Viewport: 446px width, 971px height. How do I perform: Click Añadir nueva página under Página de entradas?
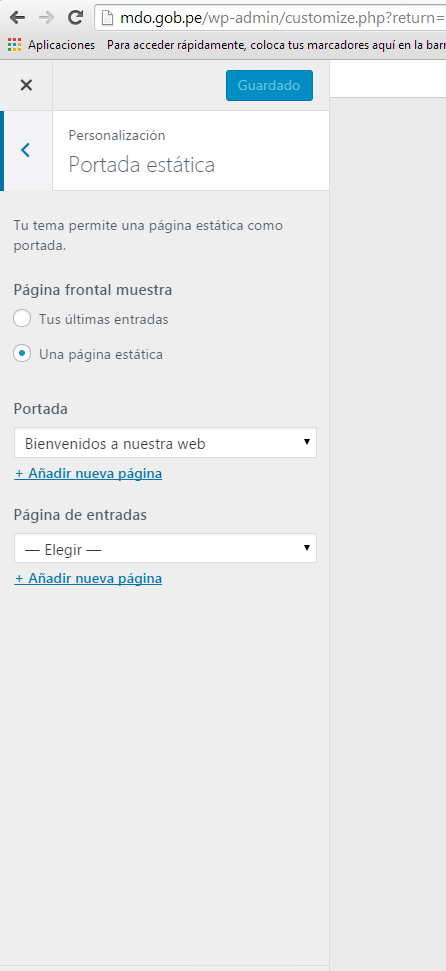coord(89,579)
